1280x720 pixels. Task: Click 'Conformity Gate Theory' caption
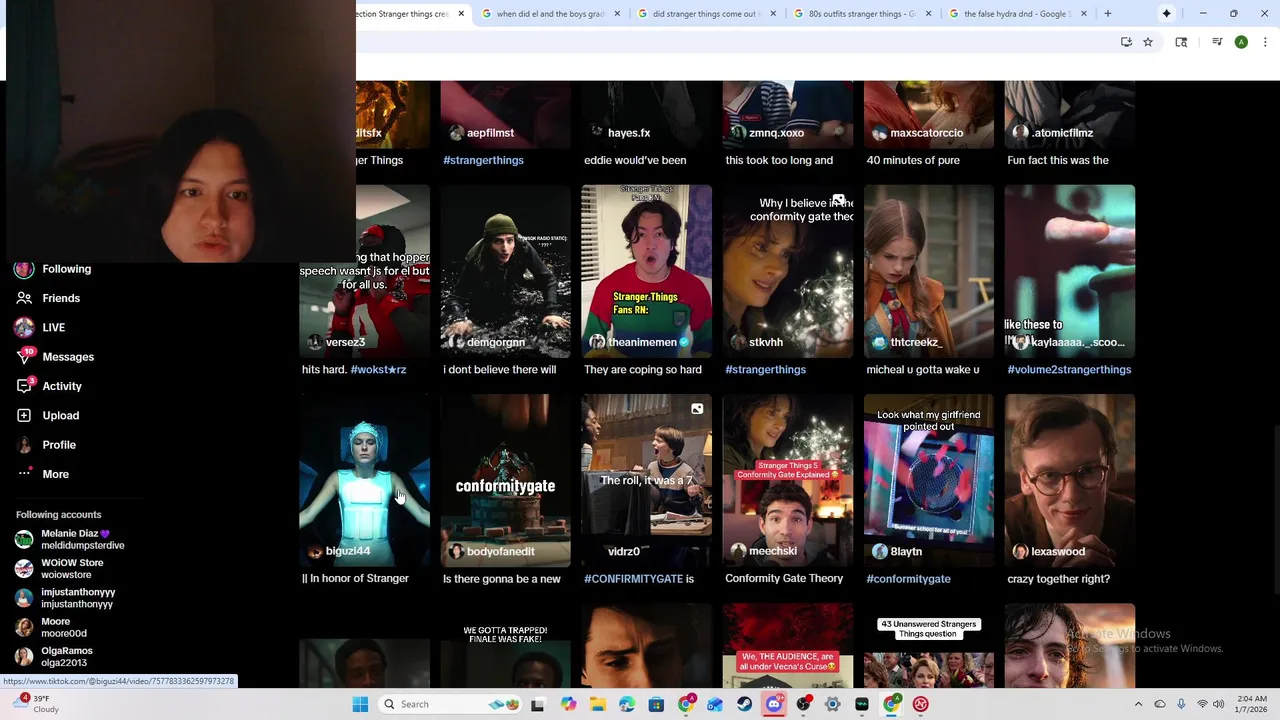point(784,579)
